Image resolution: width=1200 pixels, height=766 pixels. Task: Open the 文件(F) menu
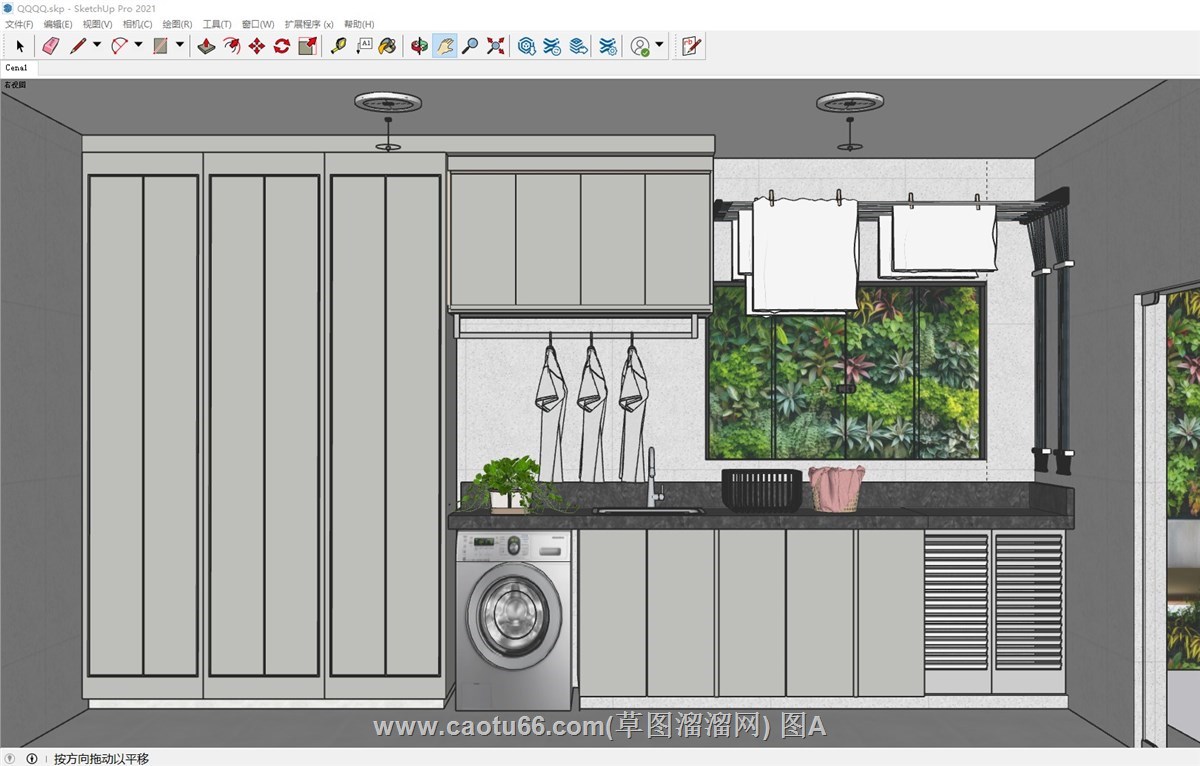coord(19,24)
